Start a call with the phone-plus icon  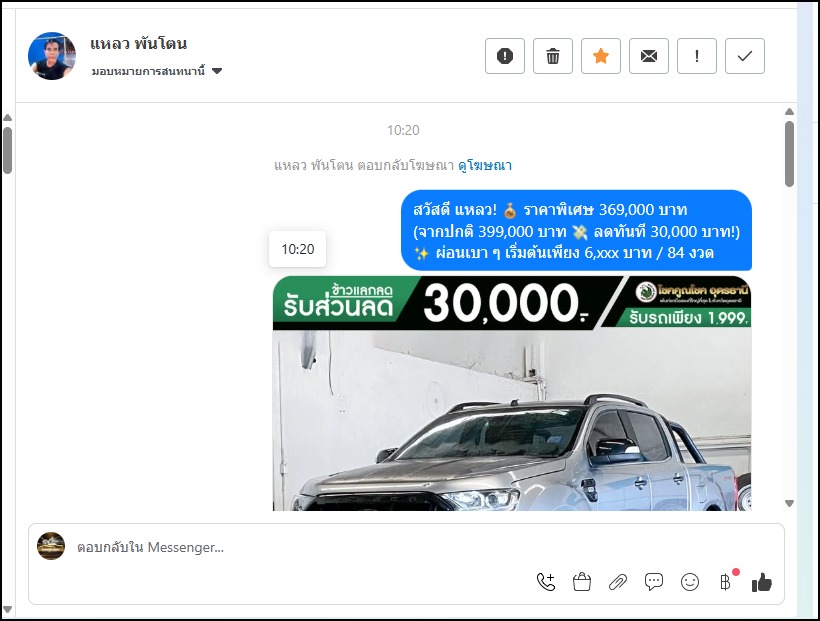coord(546,582)
